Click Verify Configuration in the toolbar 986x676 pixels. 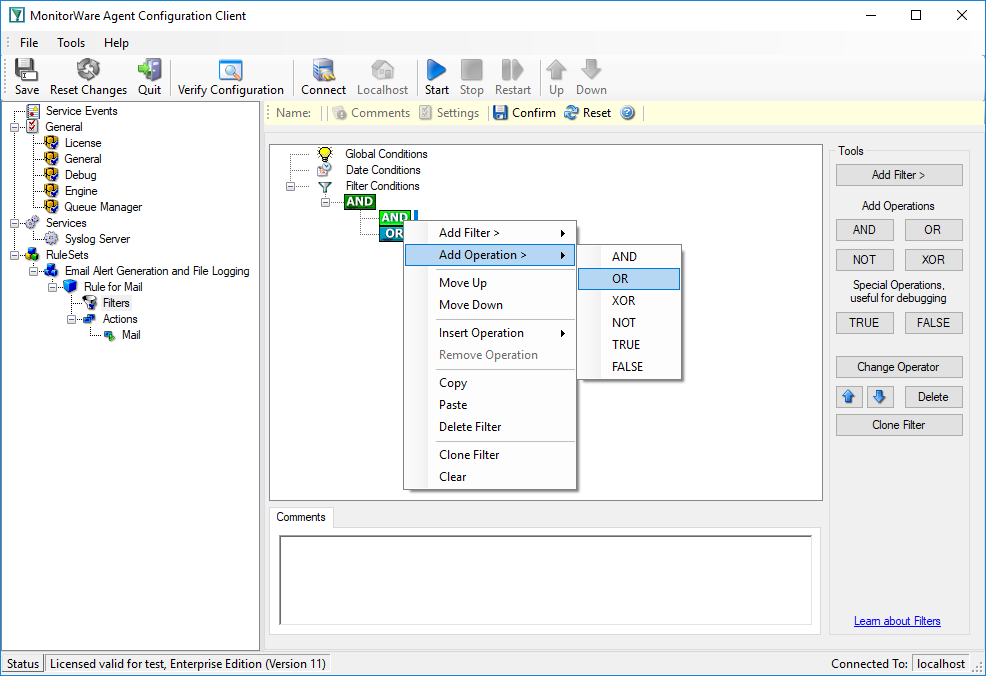click(230, 77)
